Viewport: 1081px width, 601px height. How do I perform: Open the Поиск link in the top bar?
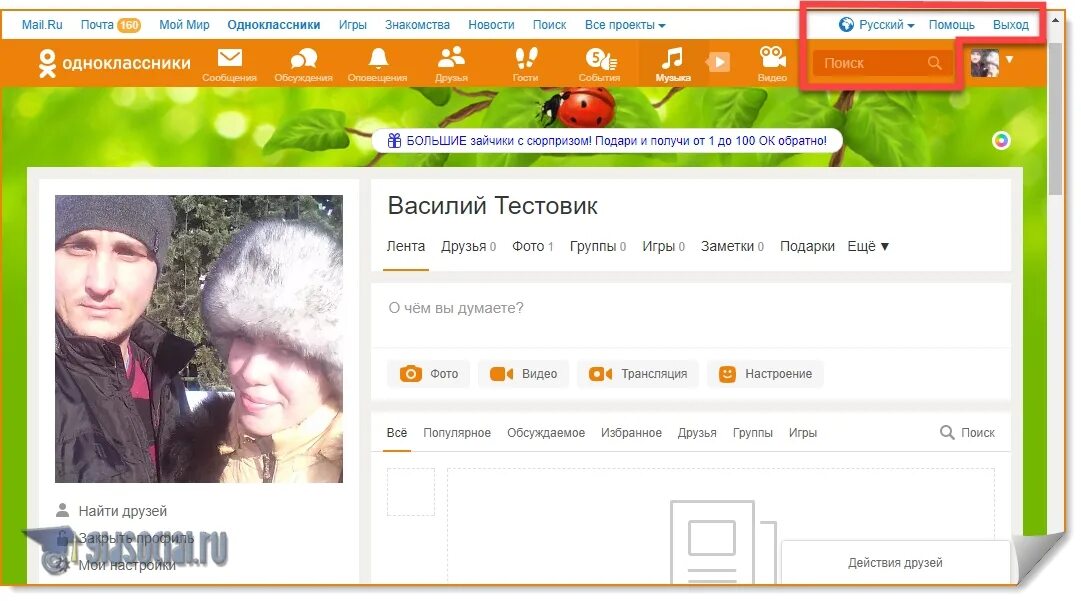(549, 25)
